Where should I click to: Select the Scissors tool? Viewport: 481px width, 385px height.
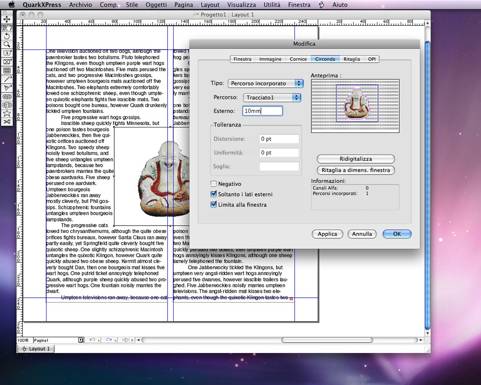[7, 122]
